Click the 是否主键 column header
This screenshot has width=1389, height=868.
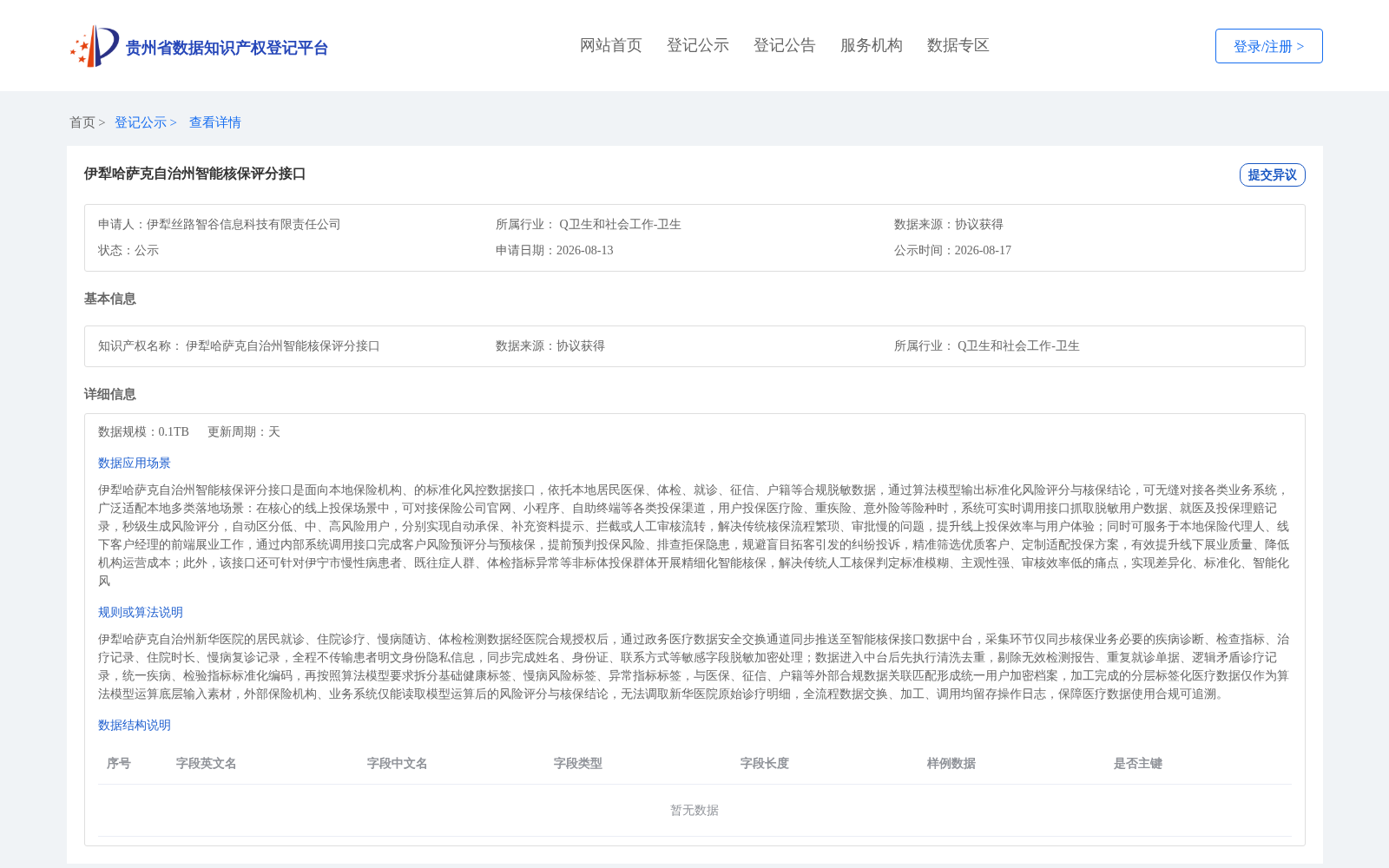point(1138,763)
